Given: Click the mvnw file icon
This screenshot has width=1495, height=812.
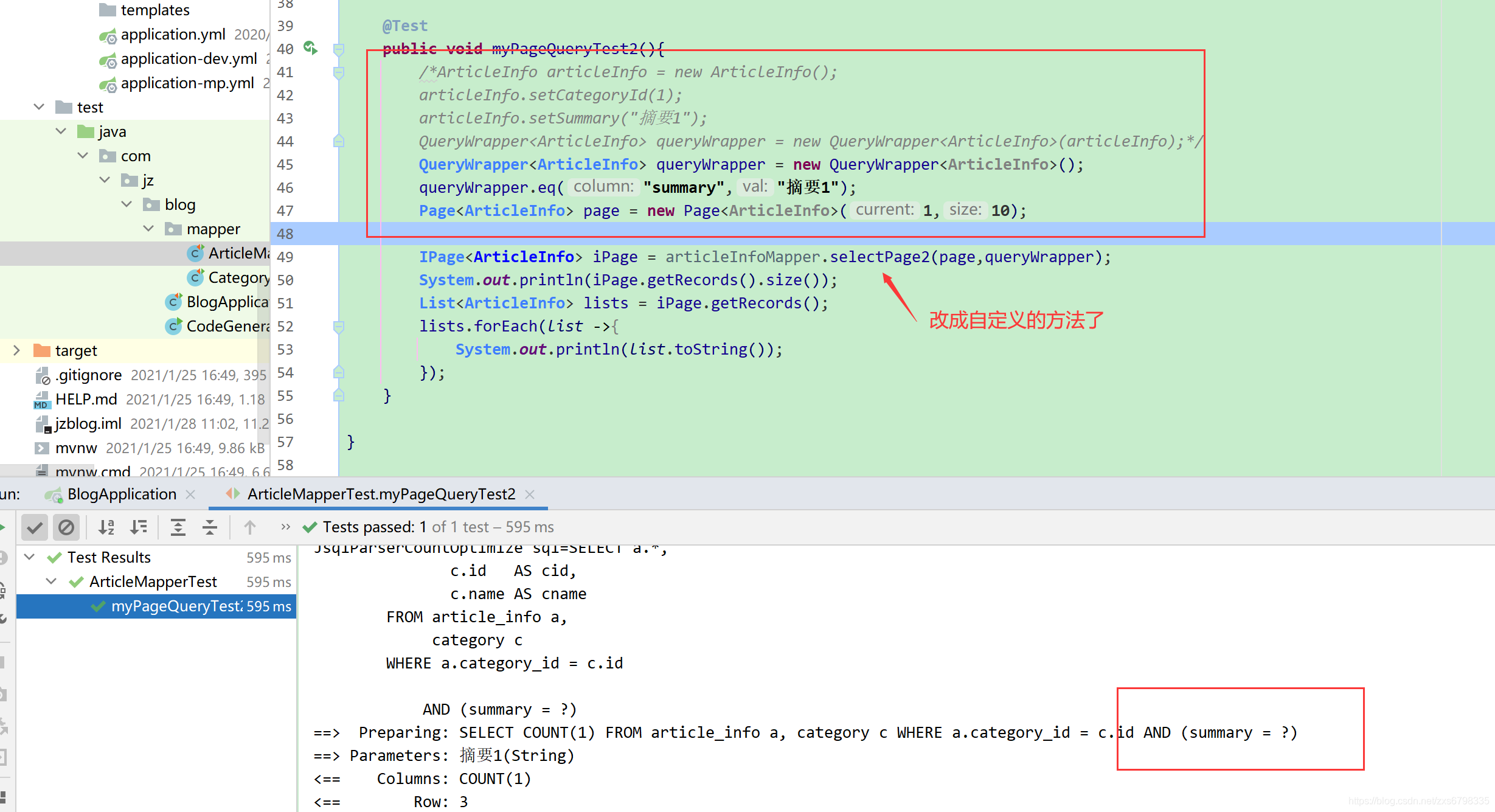Looking at the screenshot, I should [42, 448].
